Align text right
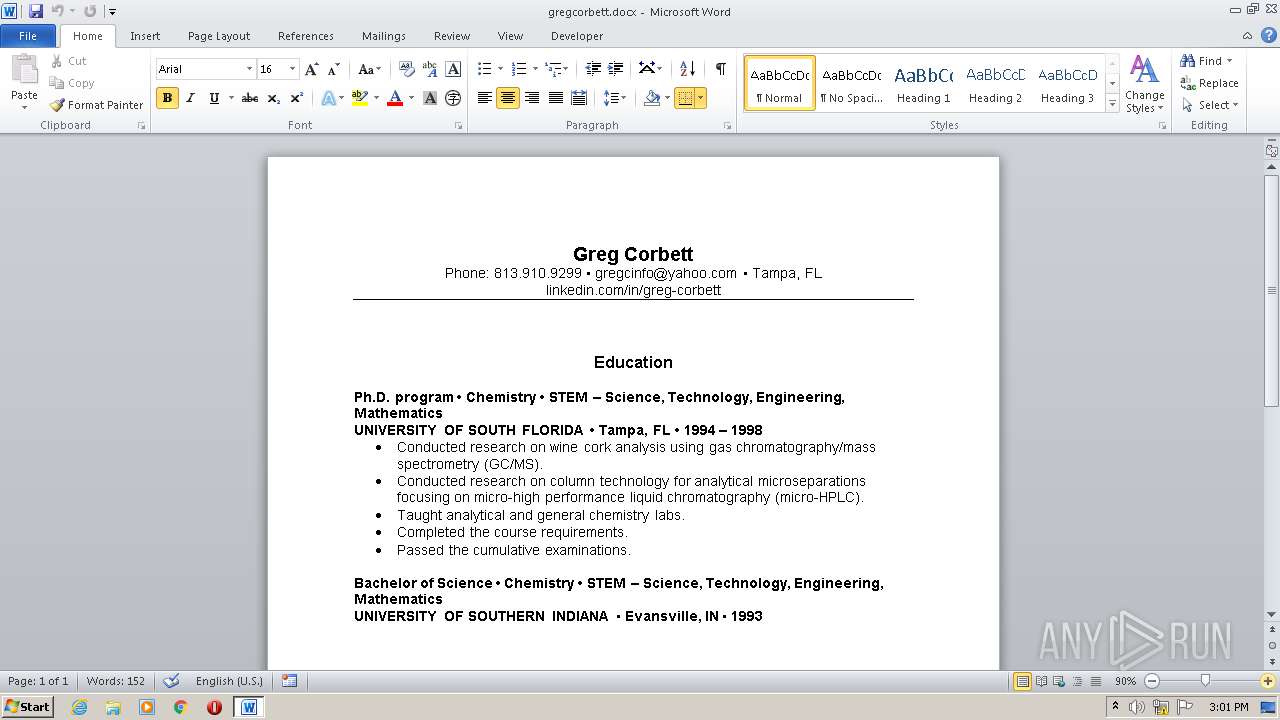The width and height of the screenshot is (1280, 720). 532,98
